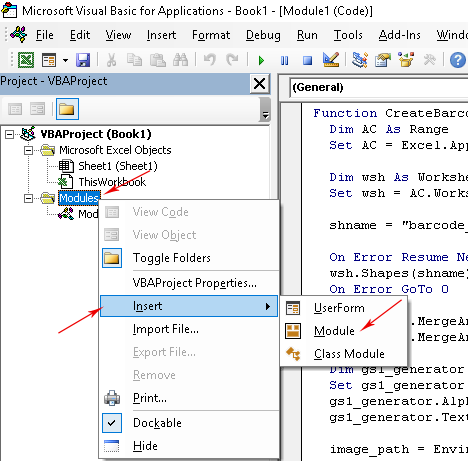Open the View menu
The image size is (468, 461).
[x=118, y=35]
